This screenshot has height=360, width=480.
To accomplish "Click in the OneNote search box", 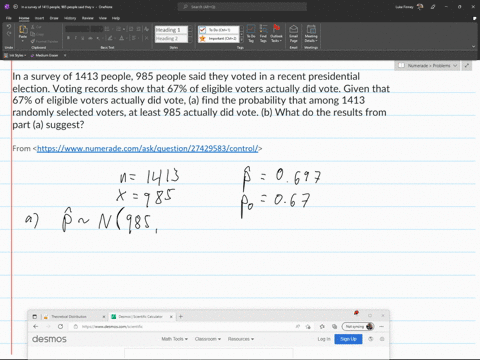I will point(242,7).
